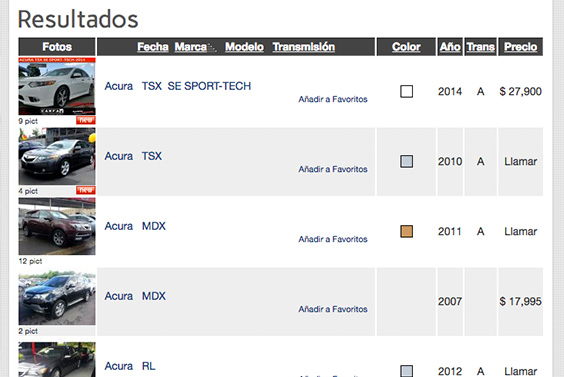Click orange color swatch for 2011 MDX
Screen dimensions: 564x377
[406, 231]
